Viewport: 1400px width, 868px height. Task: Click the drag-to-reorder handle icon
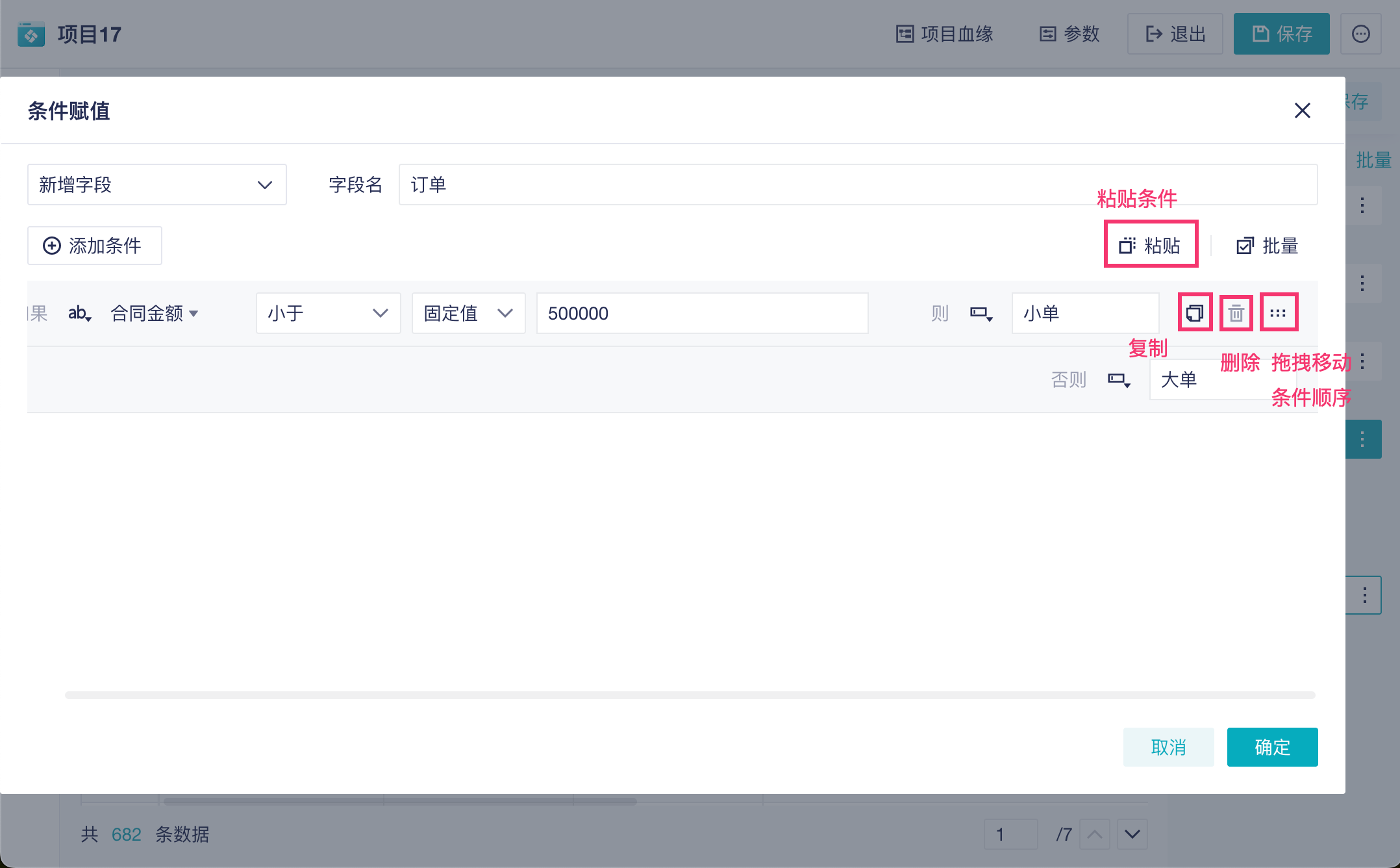pos(1278,313)
